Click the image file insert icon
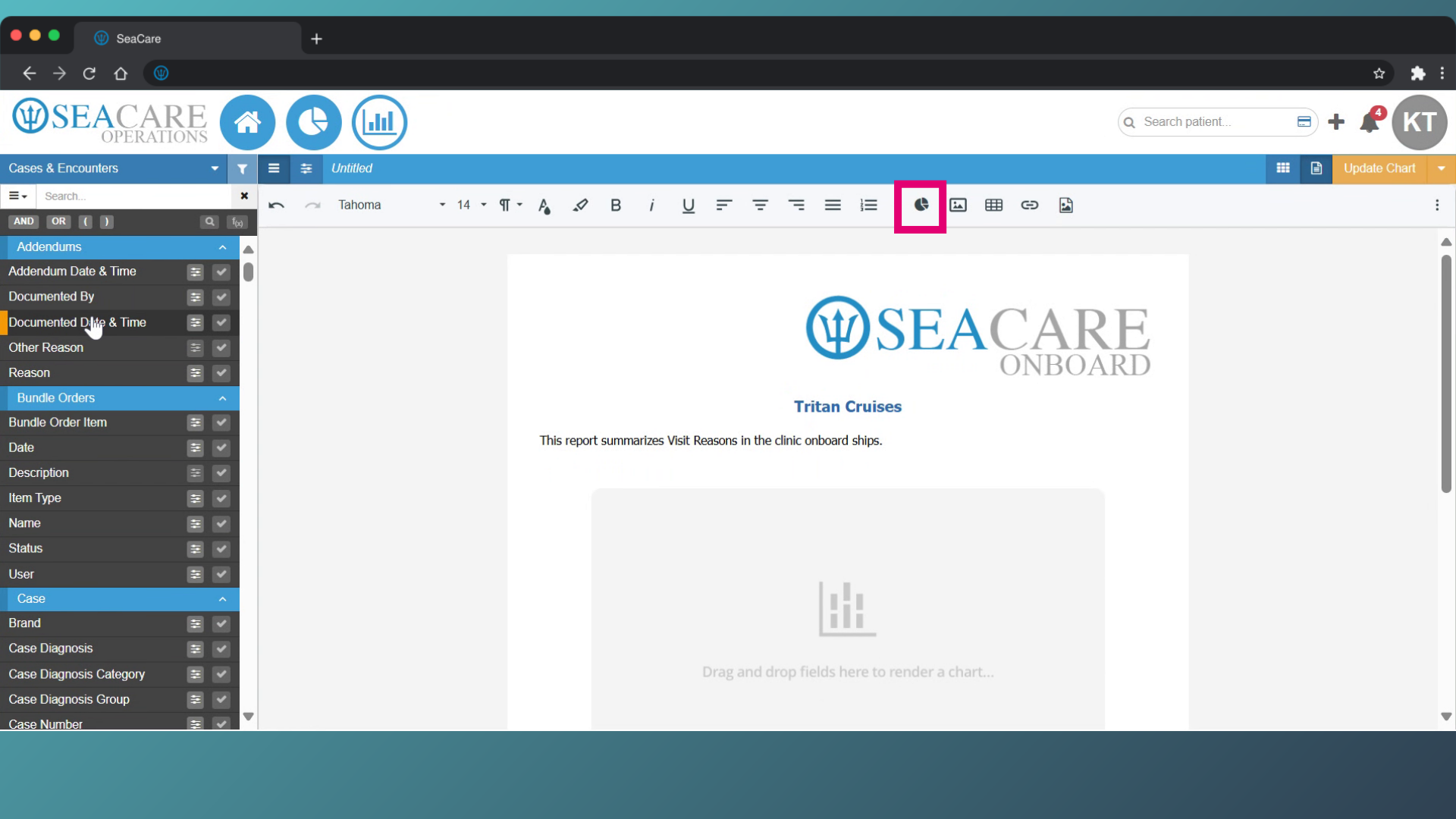The width and height of the screenshot is (1456, 819). coord(1065,206)
